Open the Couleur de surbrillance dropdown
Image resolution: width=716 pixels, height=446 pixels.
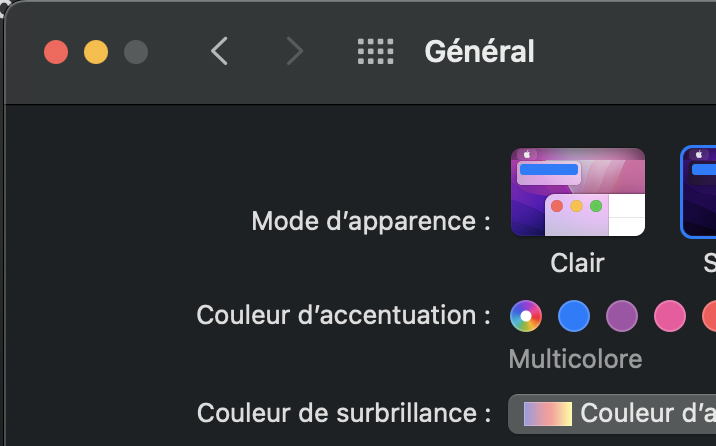point(612,414)
